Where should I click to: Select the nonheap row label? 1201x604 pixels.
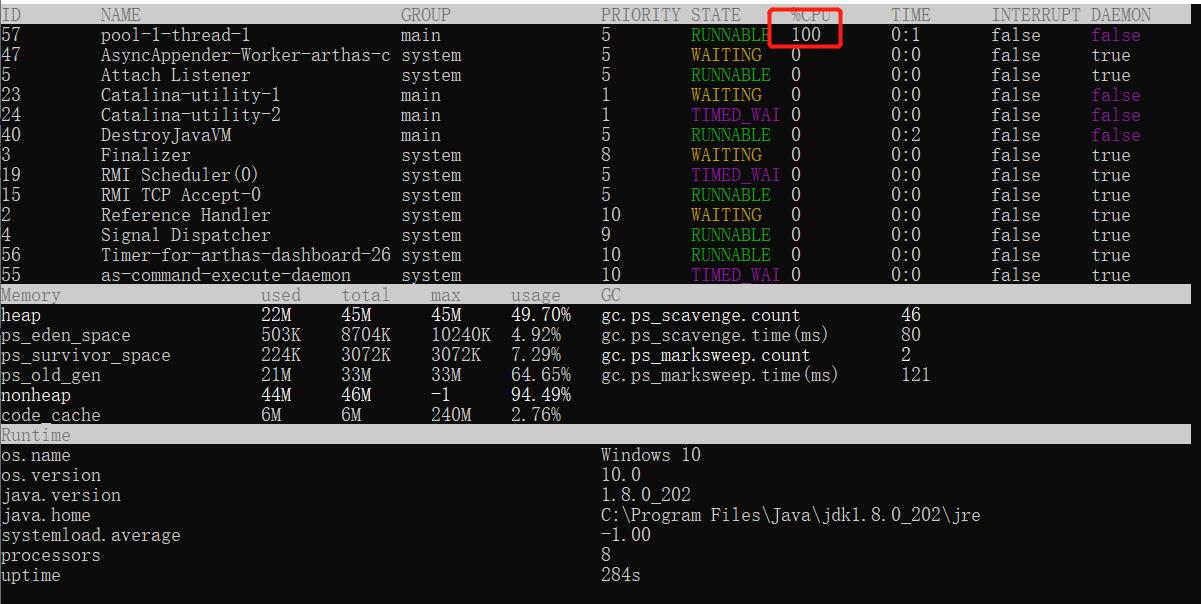pyautogui.click(x=36, y=395)
